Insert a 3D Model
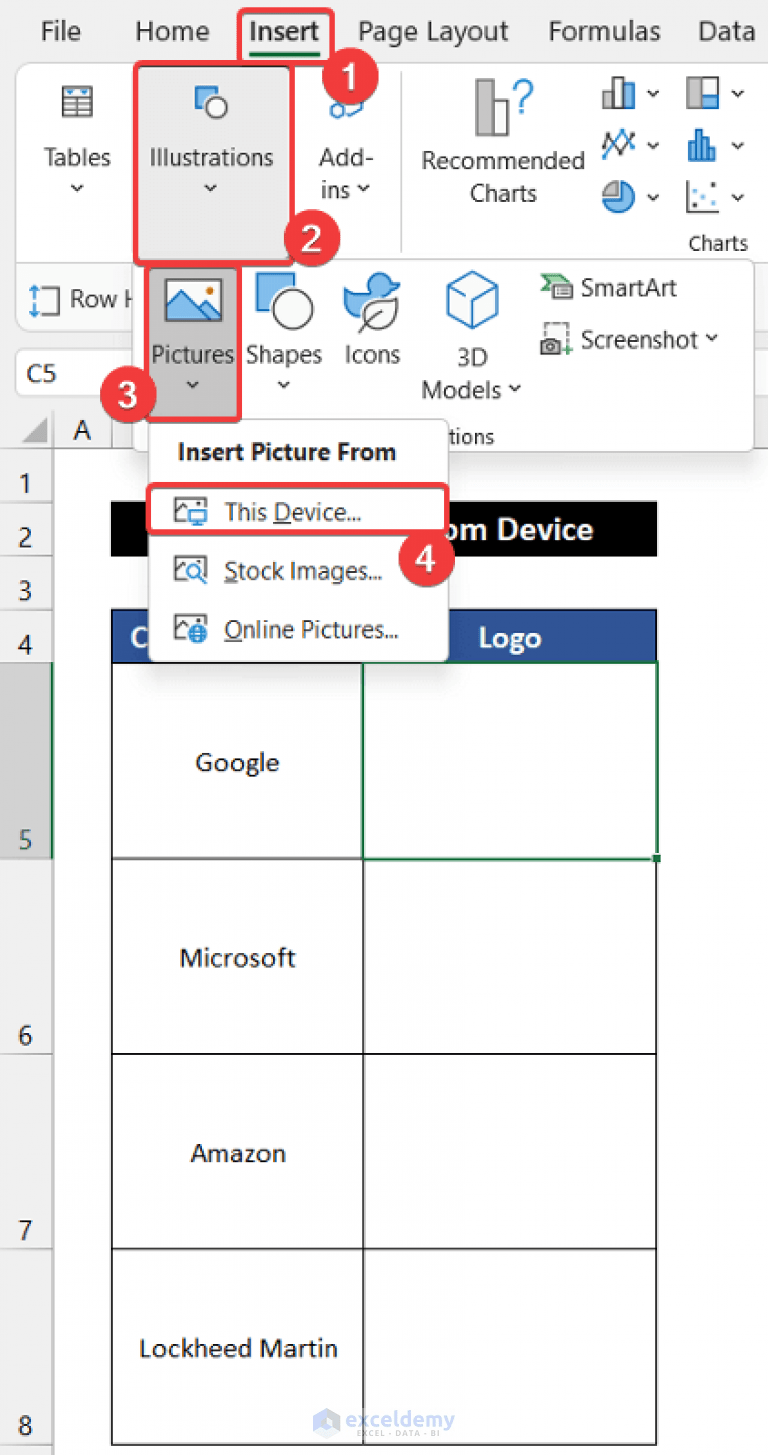Viewport: 768px width, 1455px height. tap(470, 330)
